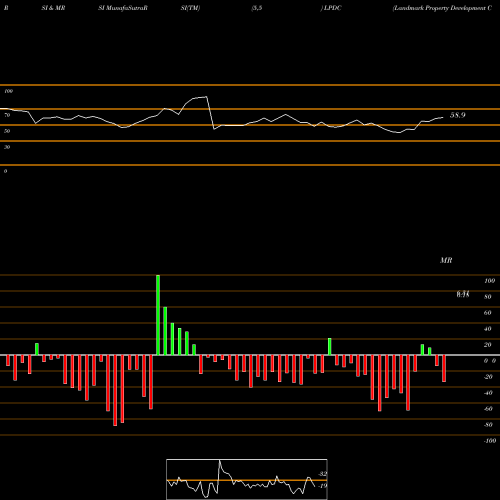Click the '32' value in the mini chart
Screen dimensions: 500x500
[x=323, y=474]
